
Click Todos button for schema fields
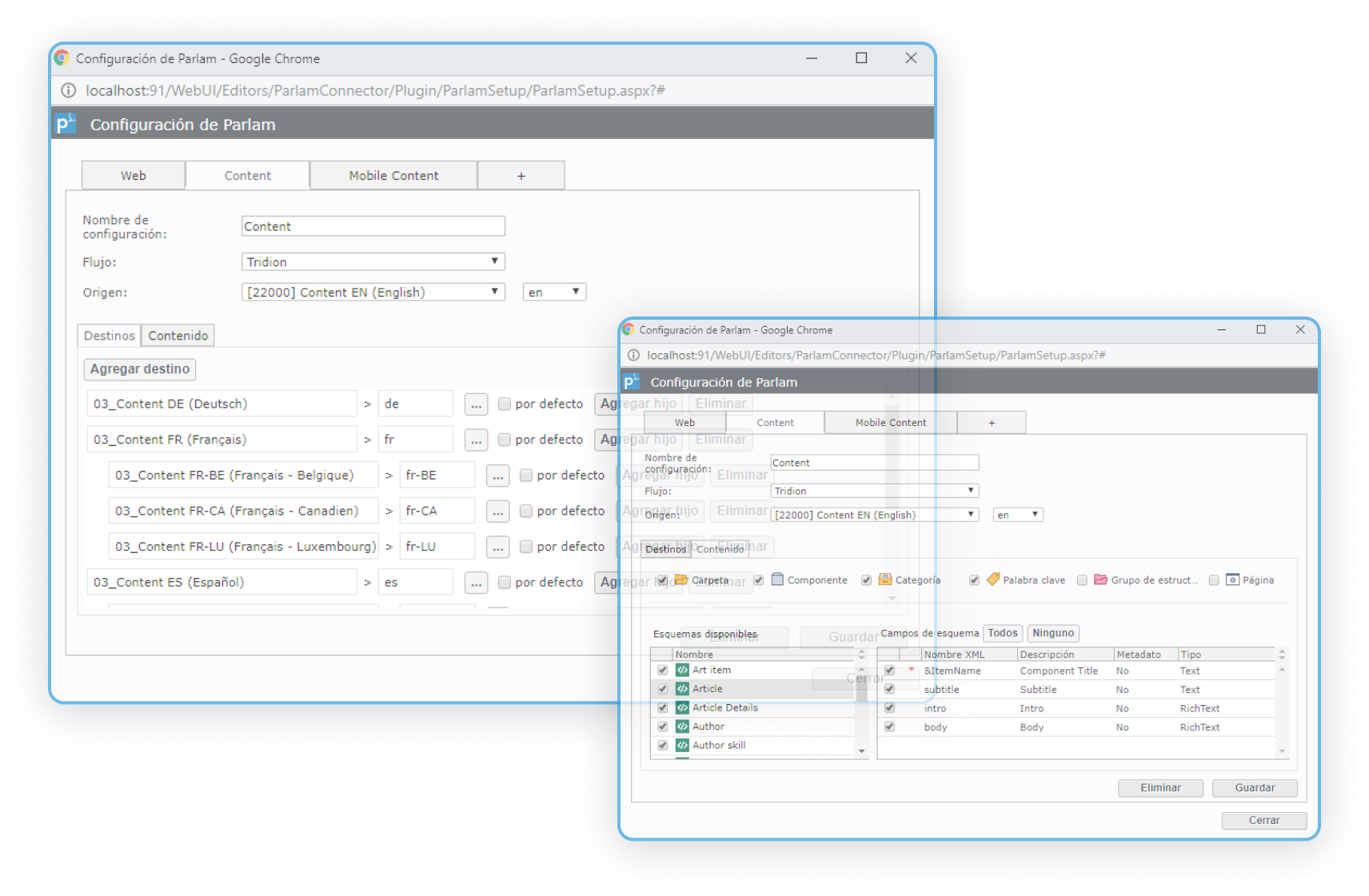[1003, 633]
